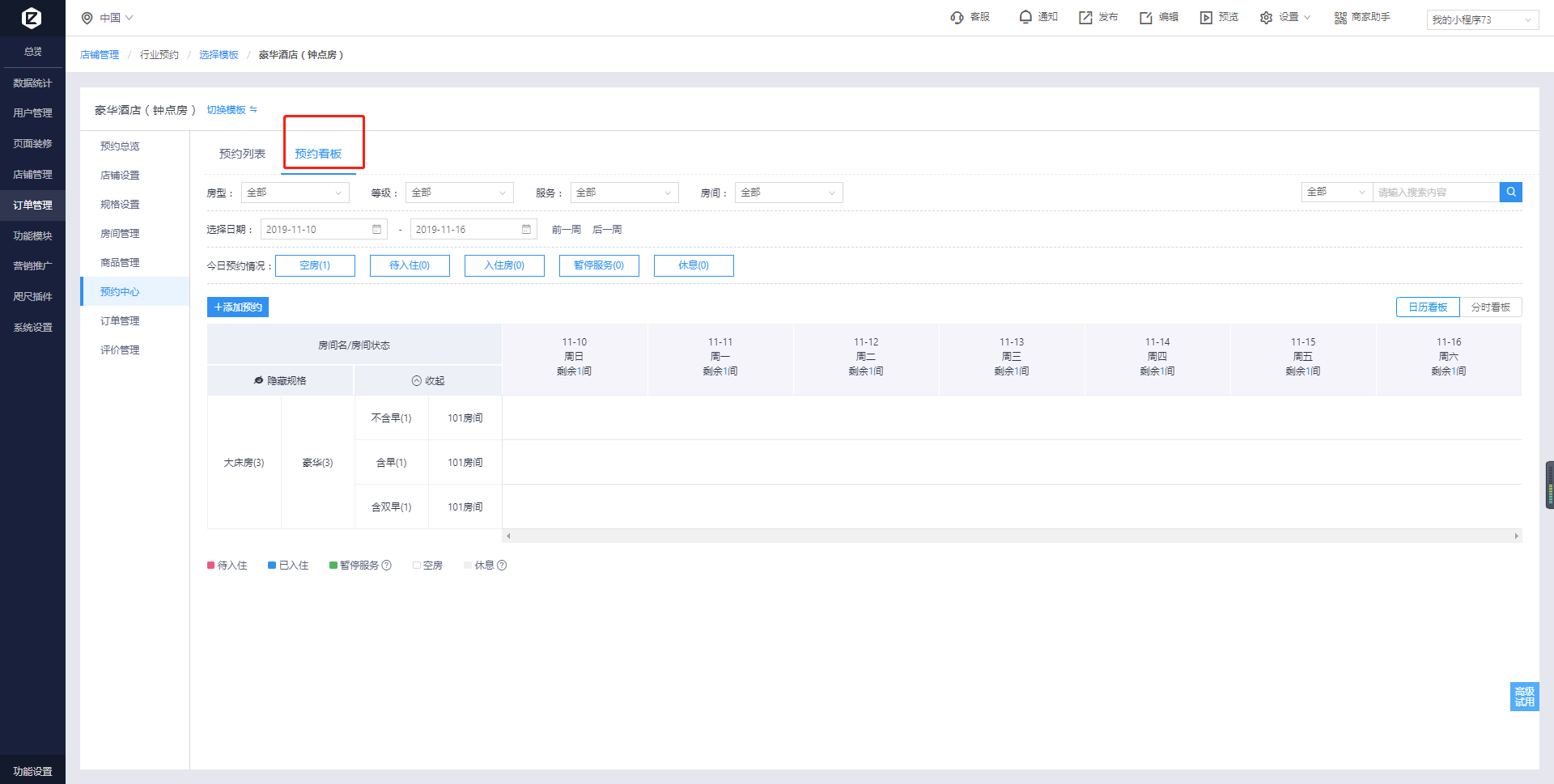Viewport: 1554px width, 784px height.
Task: Click the end date 2019-11-16 field
Action: click(x=473, y=230)
